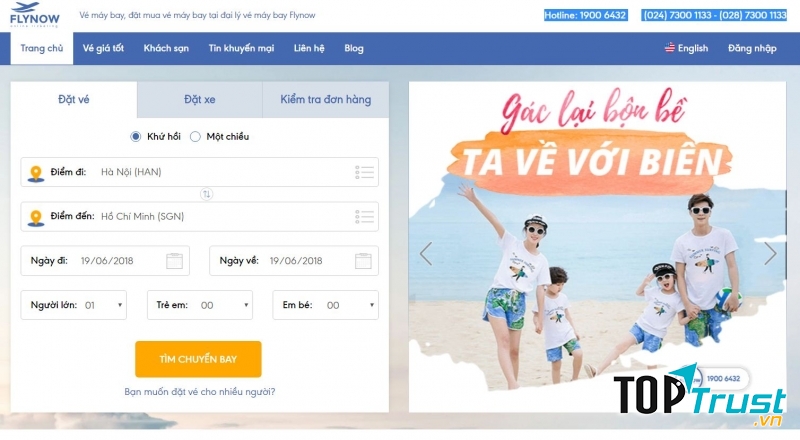Switch to the Đặt xe tab

click(199, 100)
